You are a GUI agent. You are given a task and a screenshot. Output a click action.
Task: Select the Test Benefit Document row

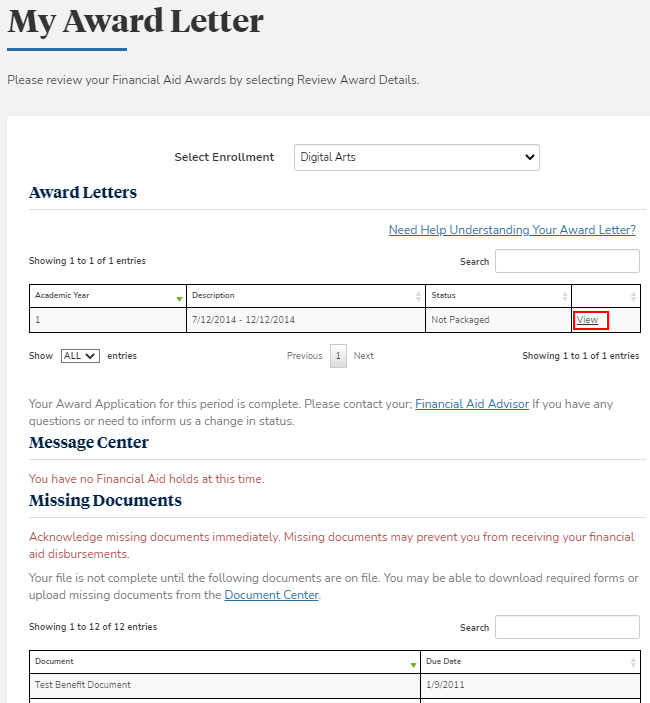(83, 685)
